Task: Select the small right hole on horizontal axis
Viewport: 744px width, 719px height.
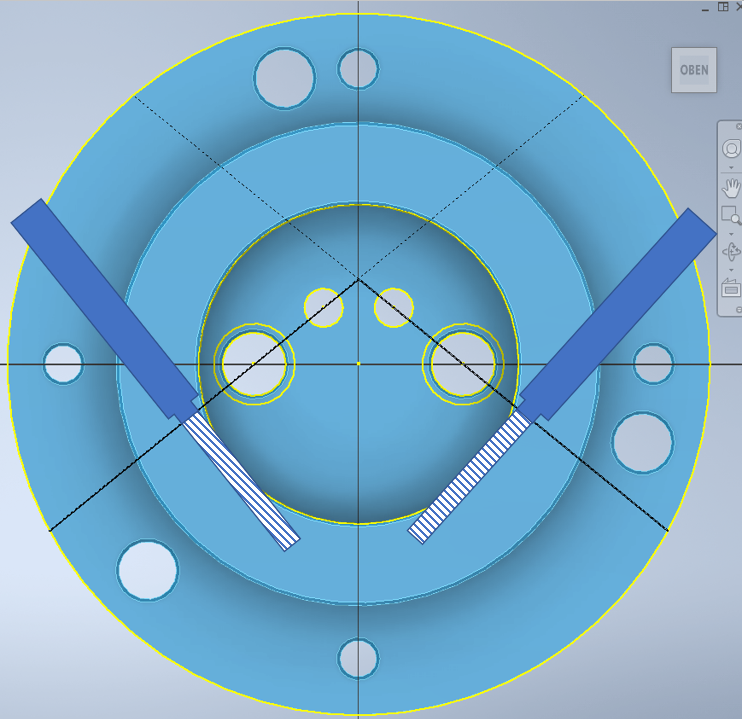Action: point(653,364)
